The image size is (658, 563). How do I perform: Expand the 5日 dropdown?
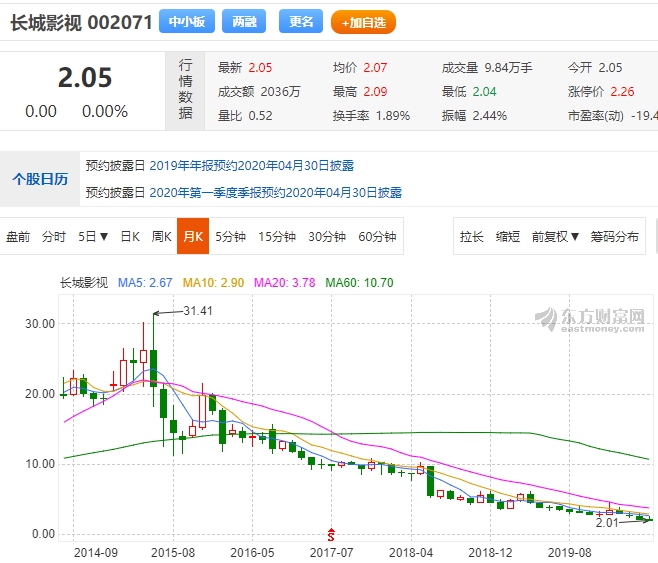(95, 237)
